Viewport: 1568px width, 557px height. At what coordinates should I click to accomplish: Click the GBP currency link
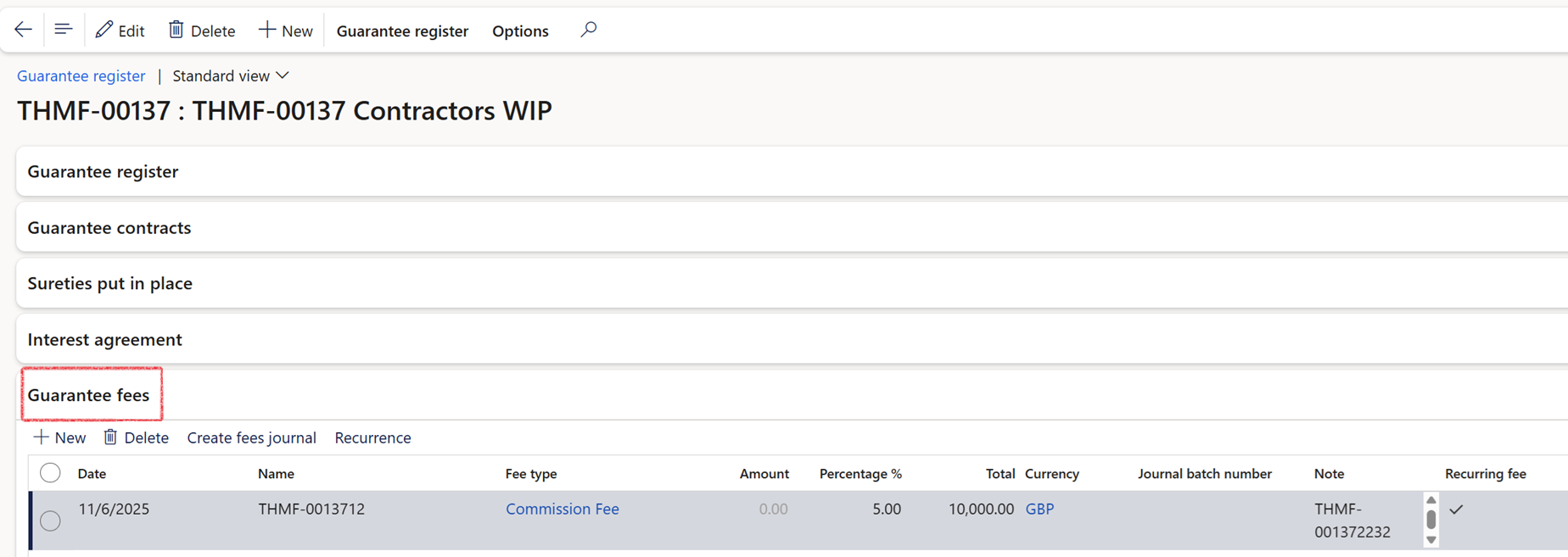coord(1040,509)
